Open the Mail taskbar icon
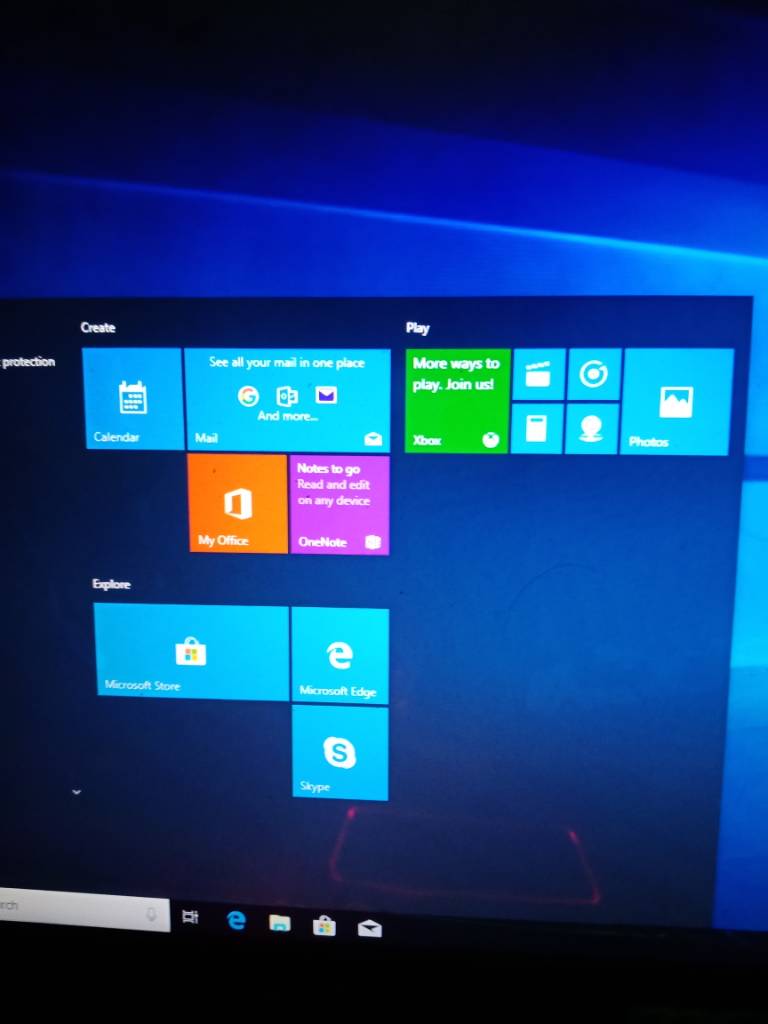 tap(370, 928)
